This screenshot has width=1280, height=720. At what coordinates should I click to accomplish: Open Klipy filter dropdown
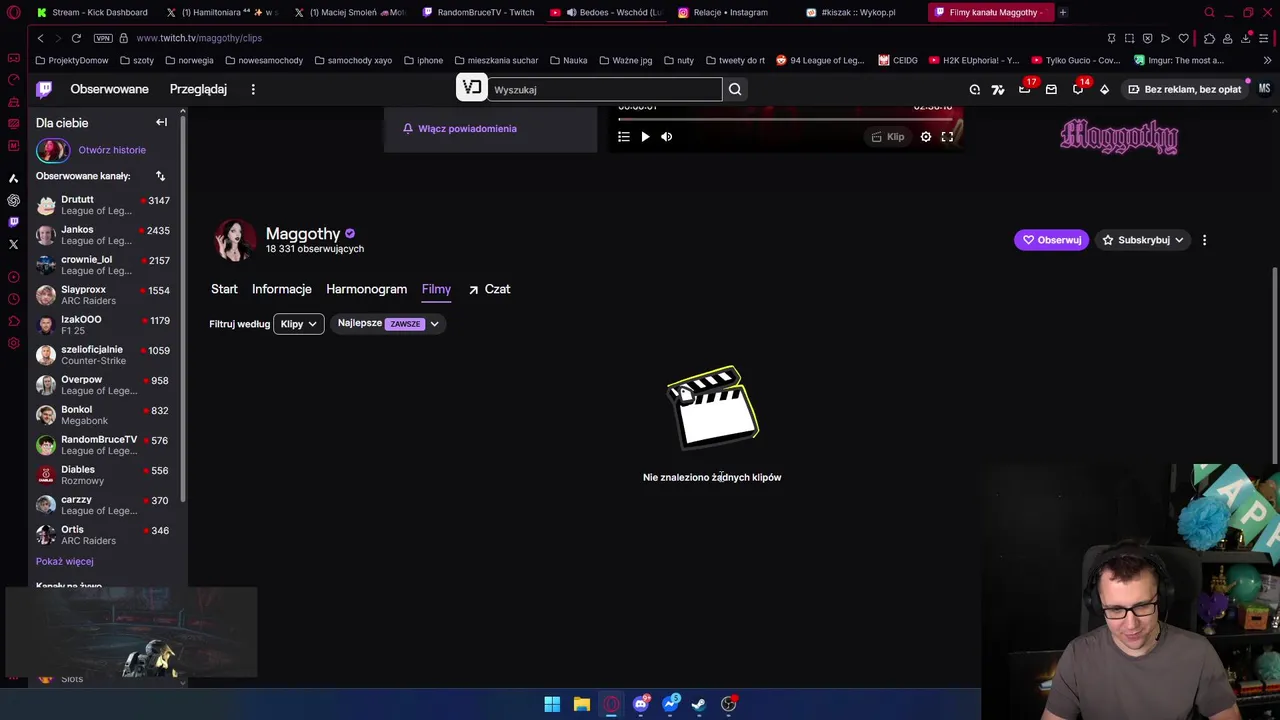(298, 324)
